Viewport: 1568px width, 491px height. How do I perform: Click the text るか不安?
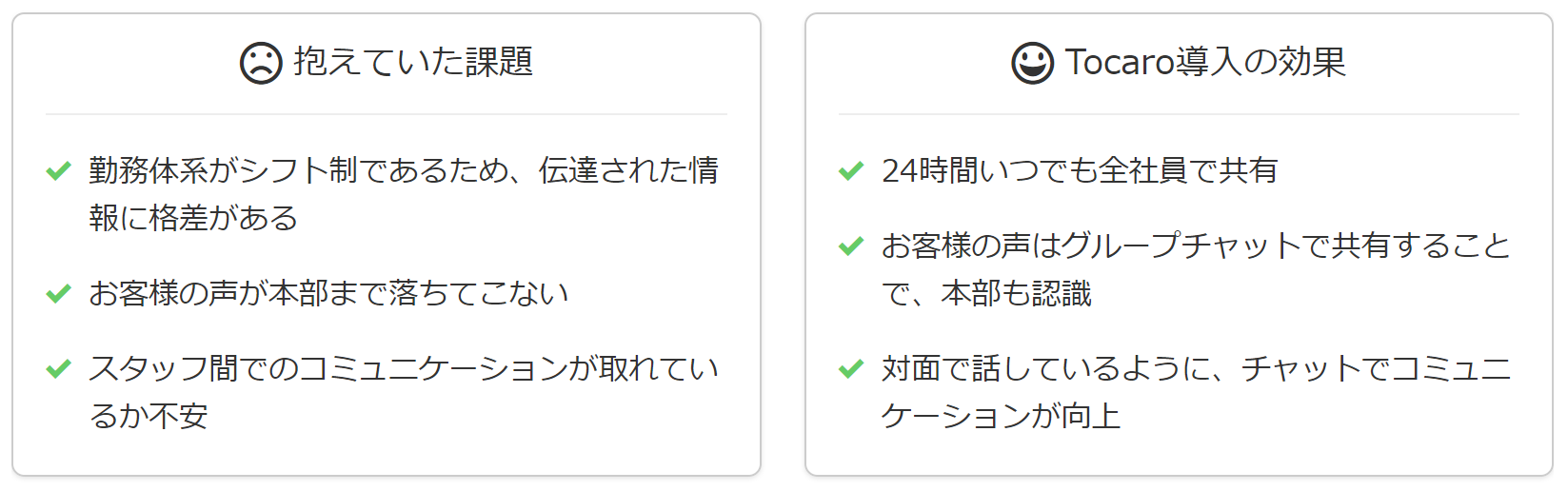pyautogui.click(x=149, y=416)
